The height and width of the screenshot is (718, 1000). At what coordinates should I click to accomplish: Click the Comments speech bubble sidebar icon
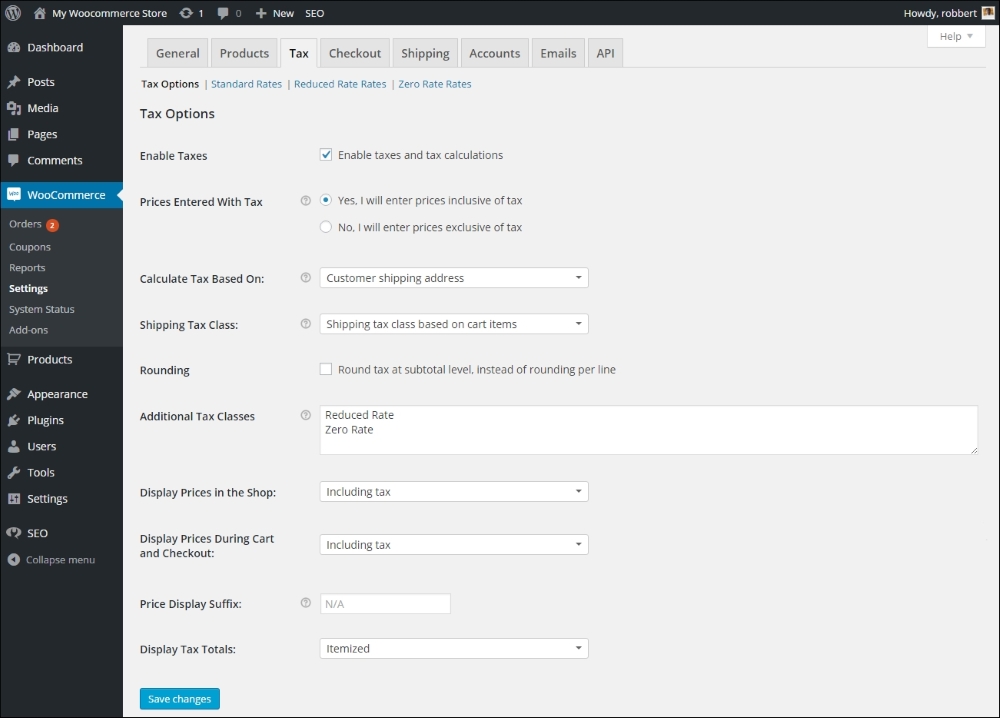coord(13,161)
